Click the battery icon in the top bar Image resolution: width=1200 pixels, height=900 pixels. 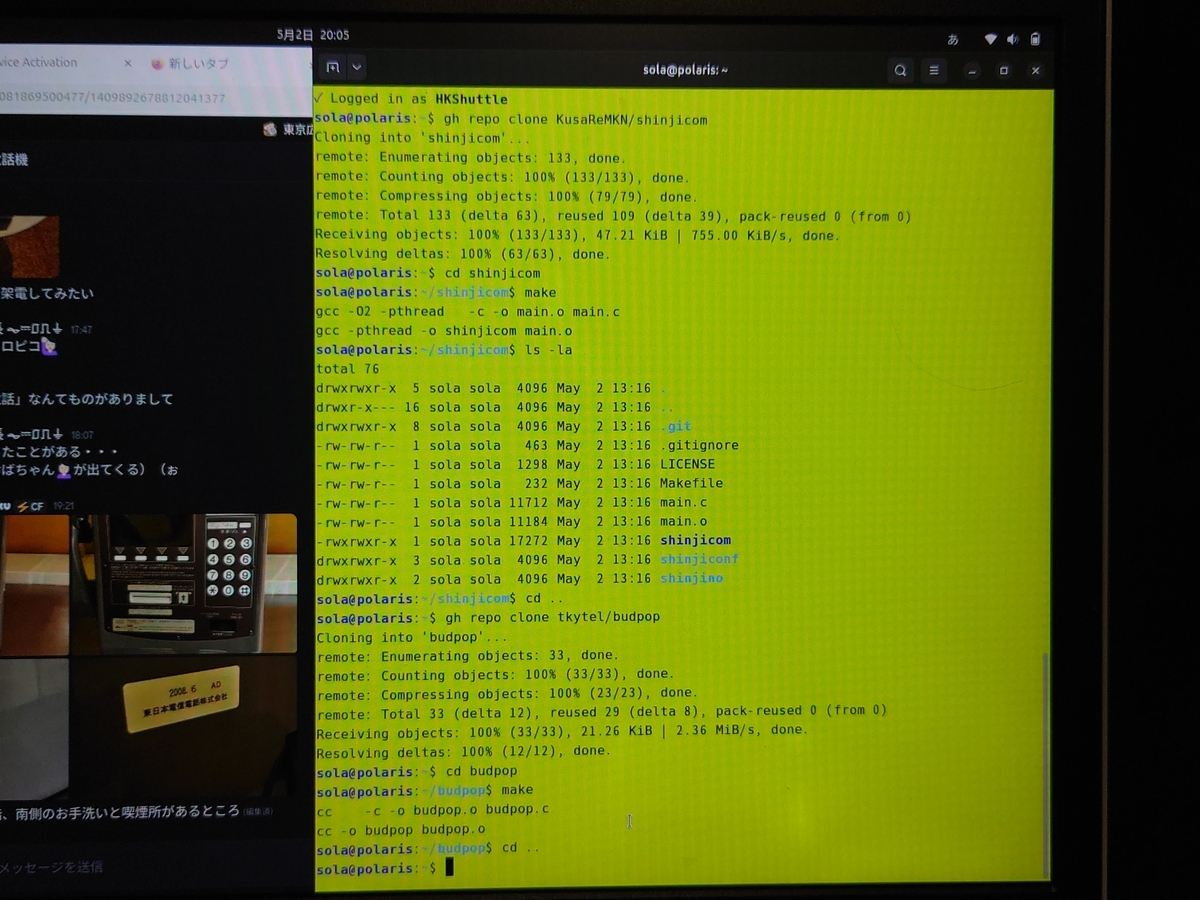pyautogui.click(x=1035, y=39)
